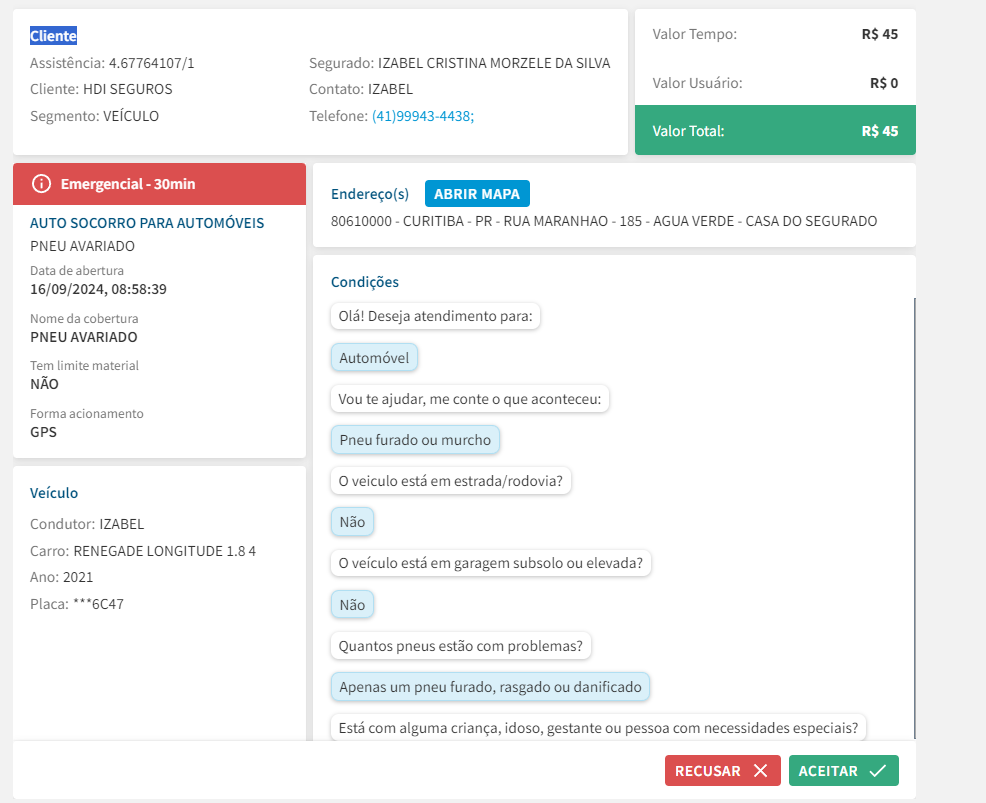Click the RUA MARANHAO address line
This screenshot has height=803, width=986.
(x=603, y=221)
